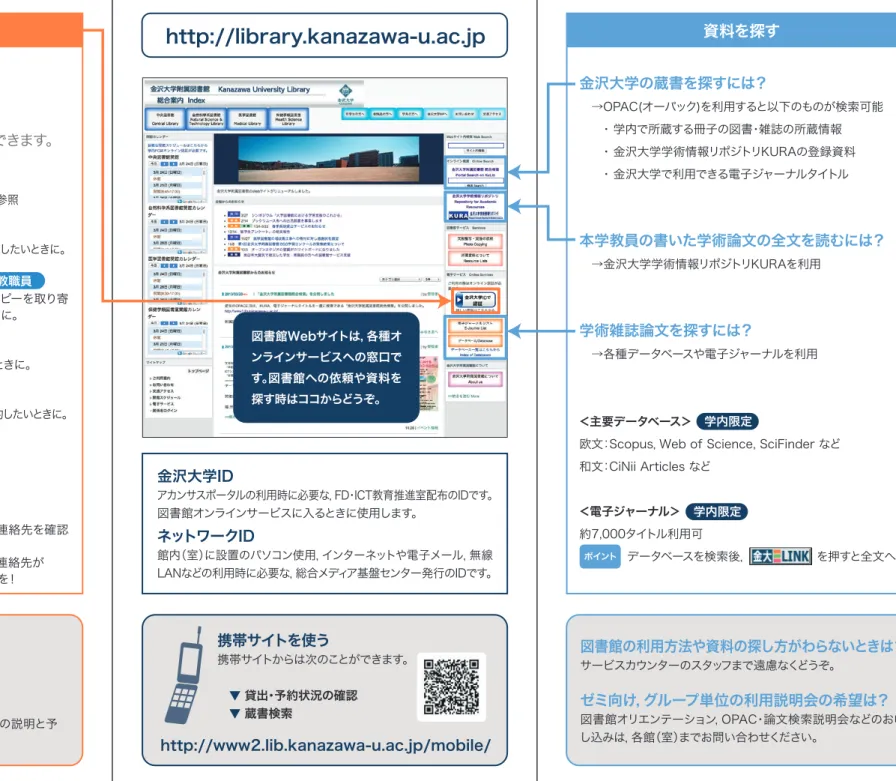Viewport: 896px width, 781px height.
Task: Click line 欧文:Scopus, Web of Science, SciFinder など
Action: [710, 444]
